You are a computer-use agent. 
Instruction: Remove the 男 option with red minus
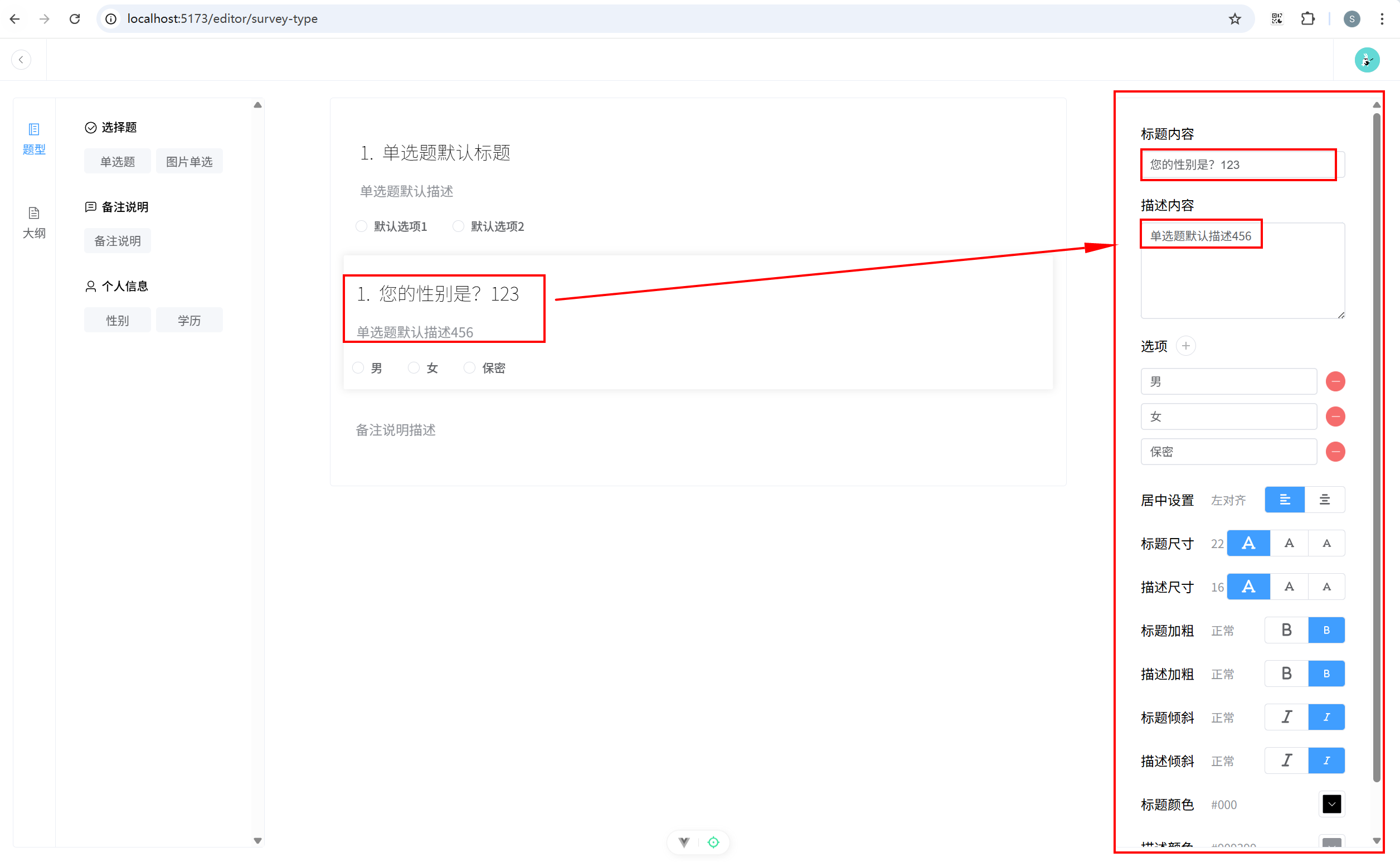1335,381
